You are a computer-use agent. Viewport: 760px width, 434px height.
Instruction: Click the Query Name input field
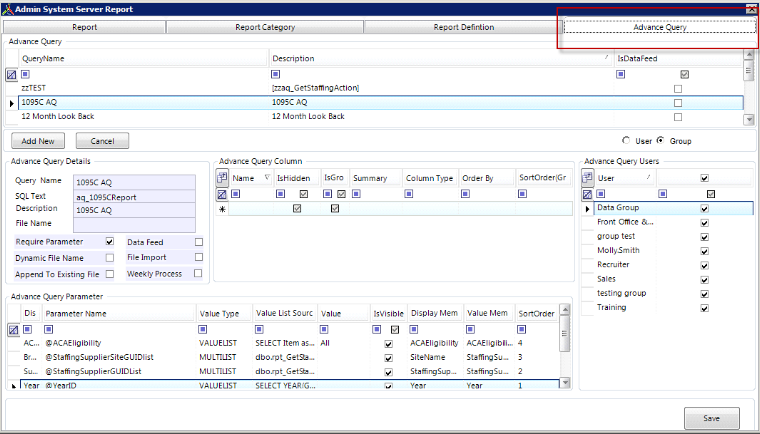click(134, 182)
